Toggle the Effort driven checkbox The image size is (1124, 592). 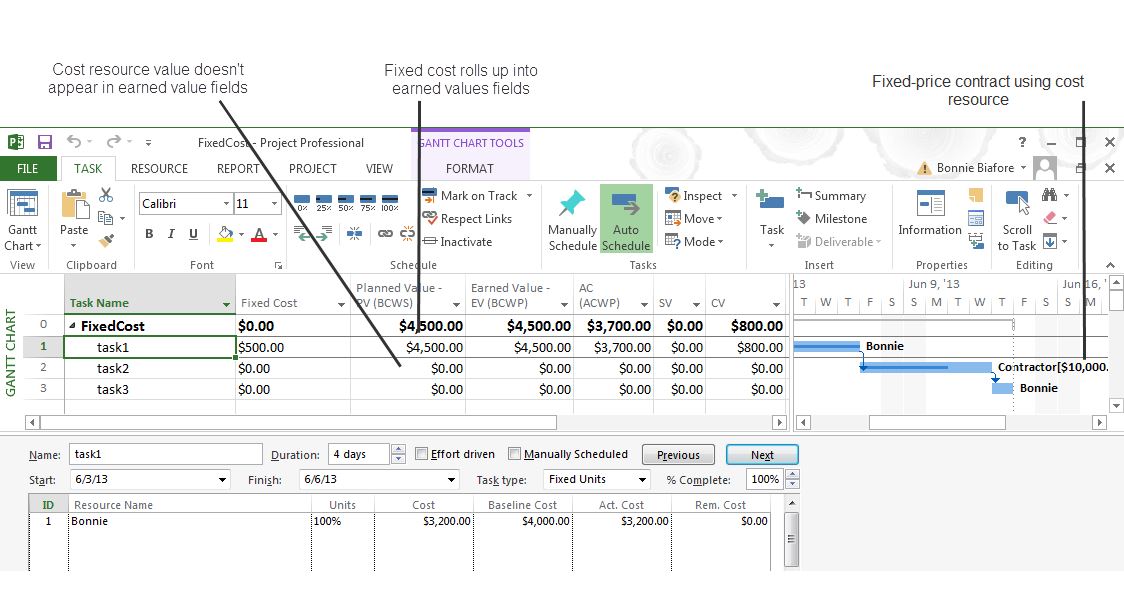pyautogui.click(x=422, y=454)
